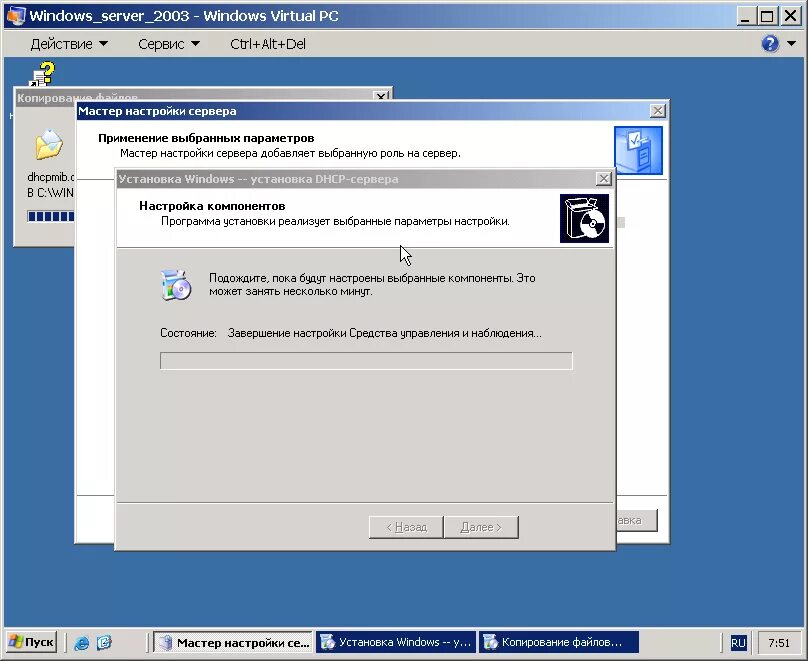Close the Копирование файлов window

pyautogui.click(x=381, y=96)
